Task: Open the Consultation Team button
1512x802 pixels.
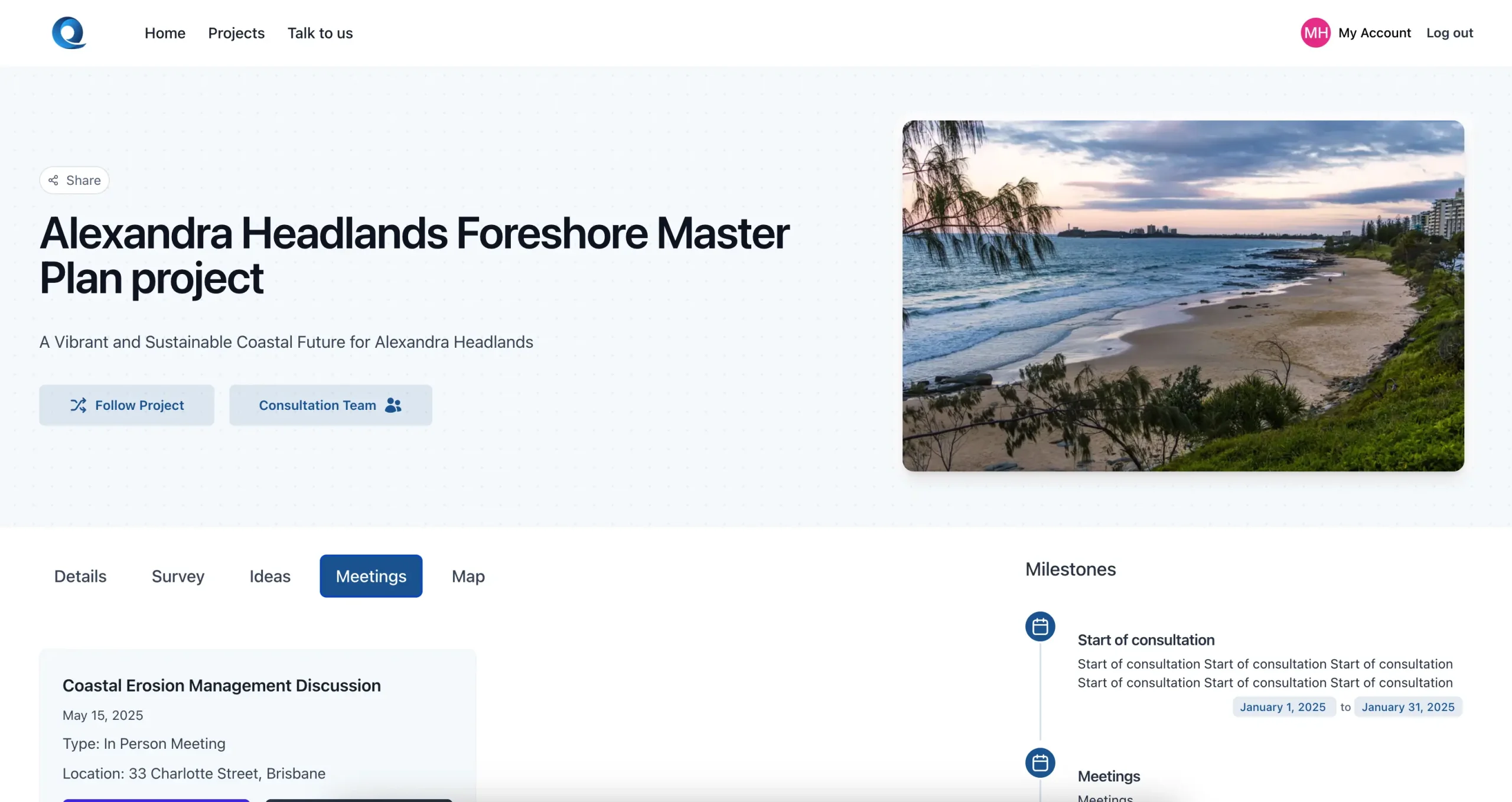Action: click(x=330, y=405)
